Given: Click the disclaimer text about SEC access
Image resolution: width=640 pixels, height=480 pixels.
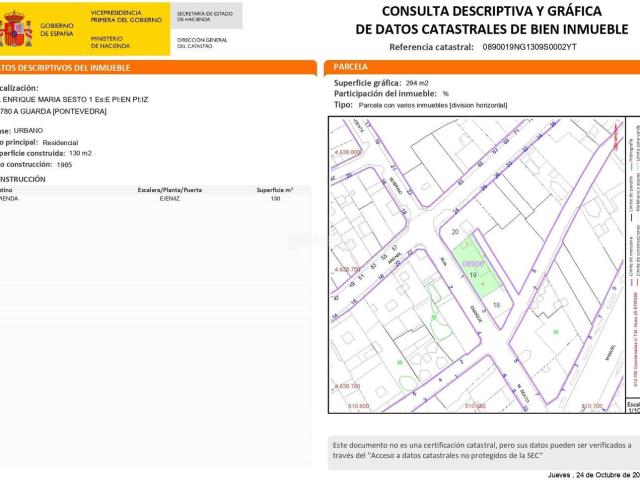Looking at the screenshot, I should 481,449.
